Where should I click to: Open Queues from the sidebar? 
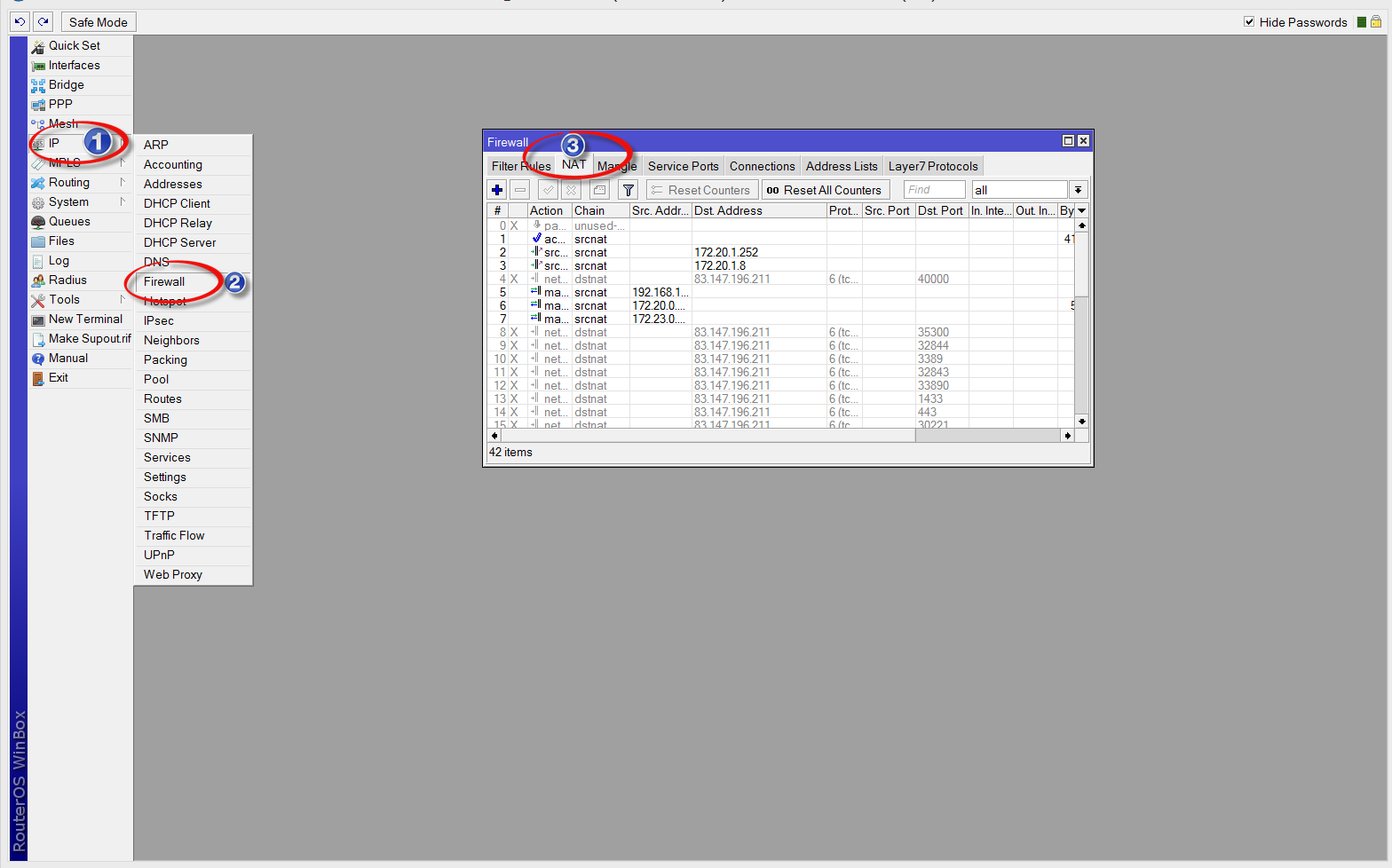69,222
